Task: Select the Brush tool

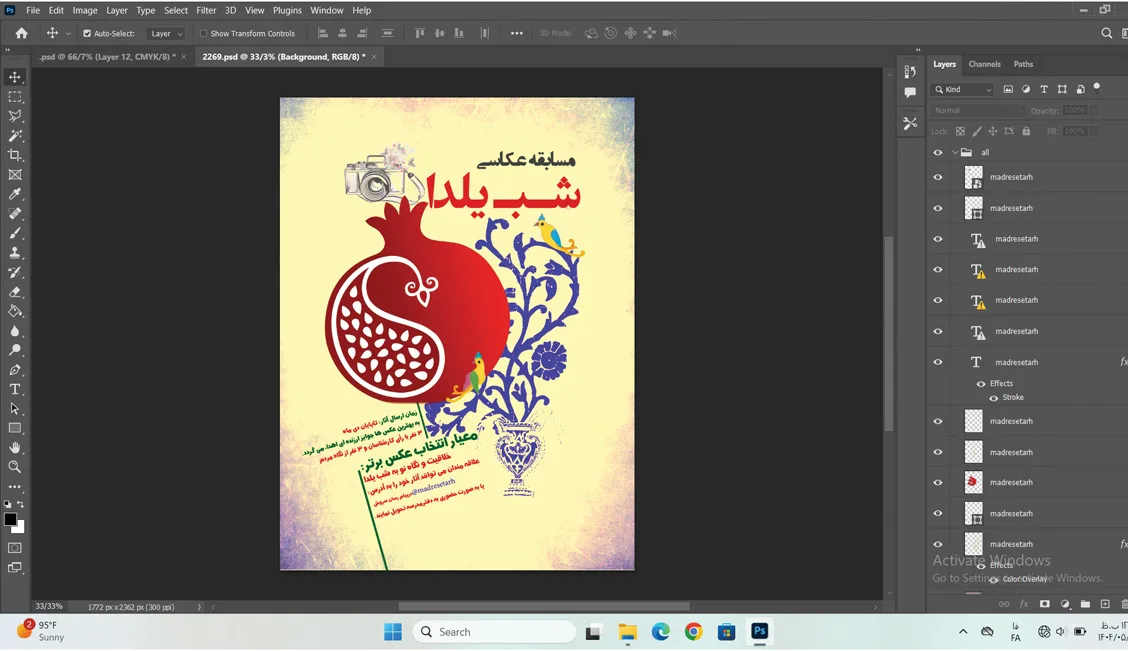Action: point(14,233)
